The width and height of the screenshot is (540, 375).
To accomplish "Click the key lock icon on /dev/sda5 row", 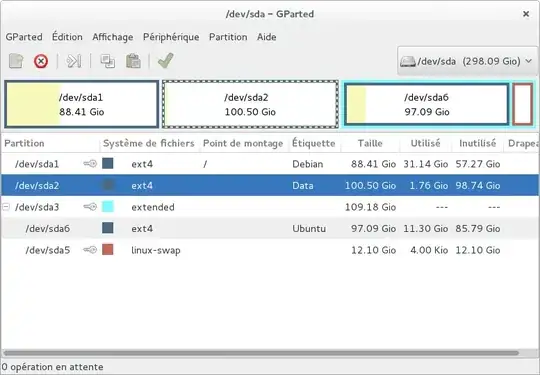I will (90, 250).
